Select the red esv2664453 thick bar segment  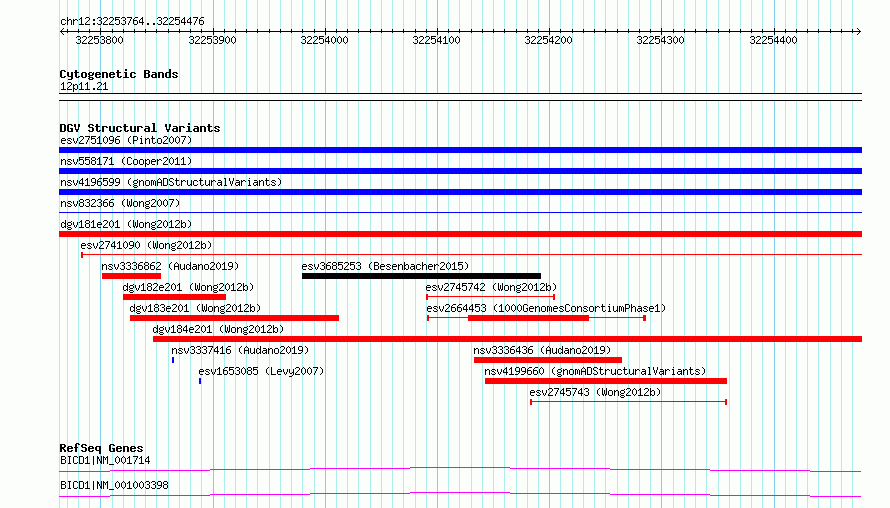coord(528,318)
